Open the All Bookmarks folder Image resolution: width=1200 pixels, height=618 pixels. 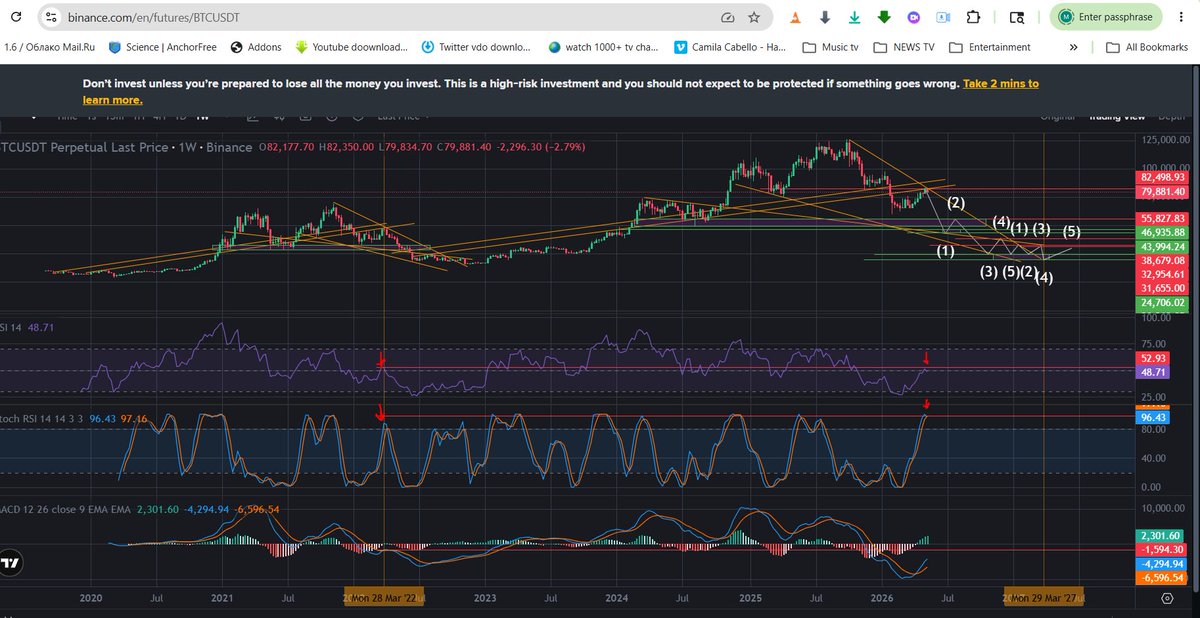pyautogui.click(x=1148, y=47)
